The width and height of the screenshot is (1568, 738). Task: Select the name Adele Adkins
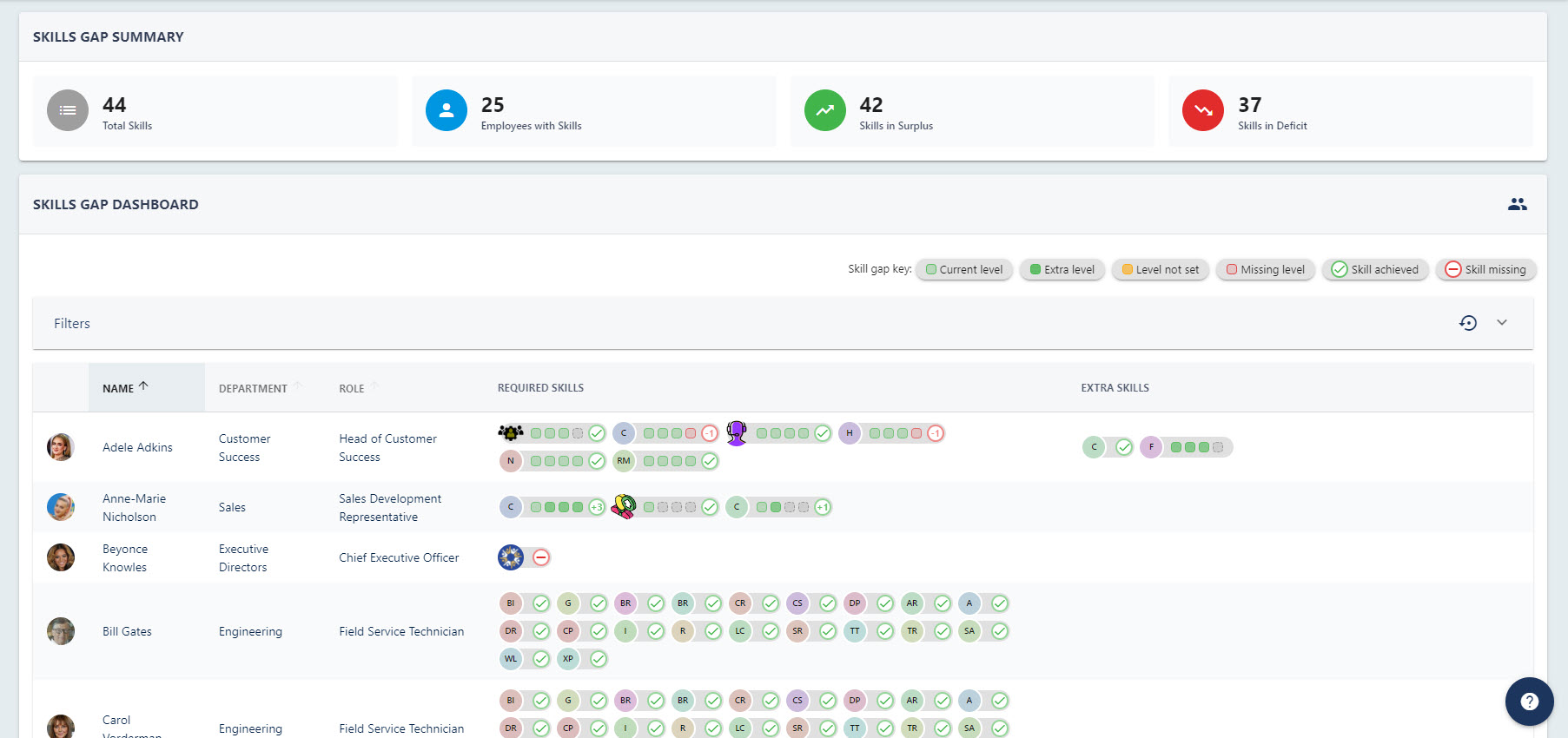coord(137,447)
